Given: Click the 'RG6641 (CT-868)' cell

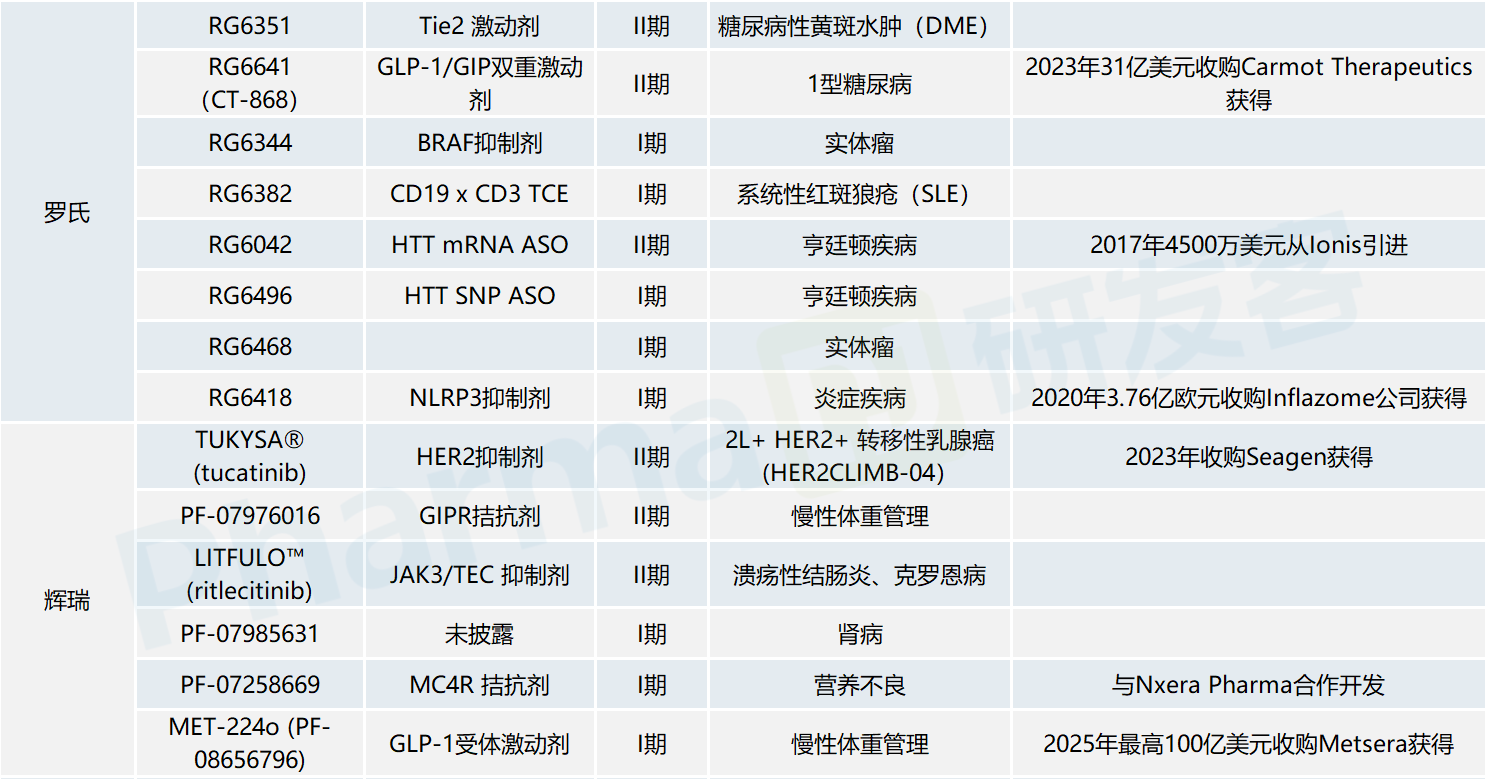Looking at the screenshot, I should point(250,84).
